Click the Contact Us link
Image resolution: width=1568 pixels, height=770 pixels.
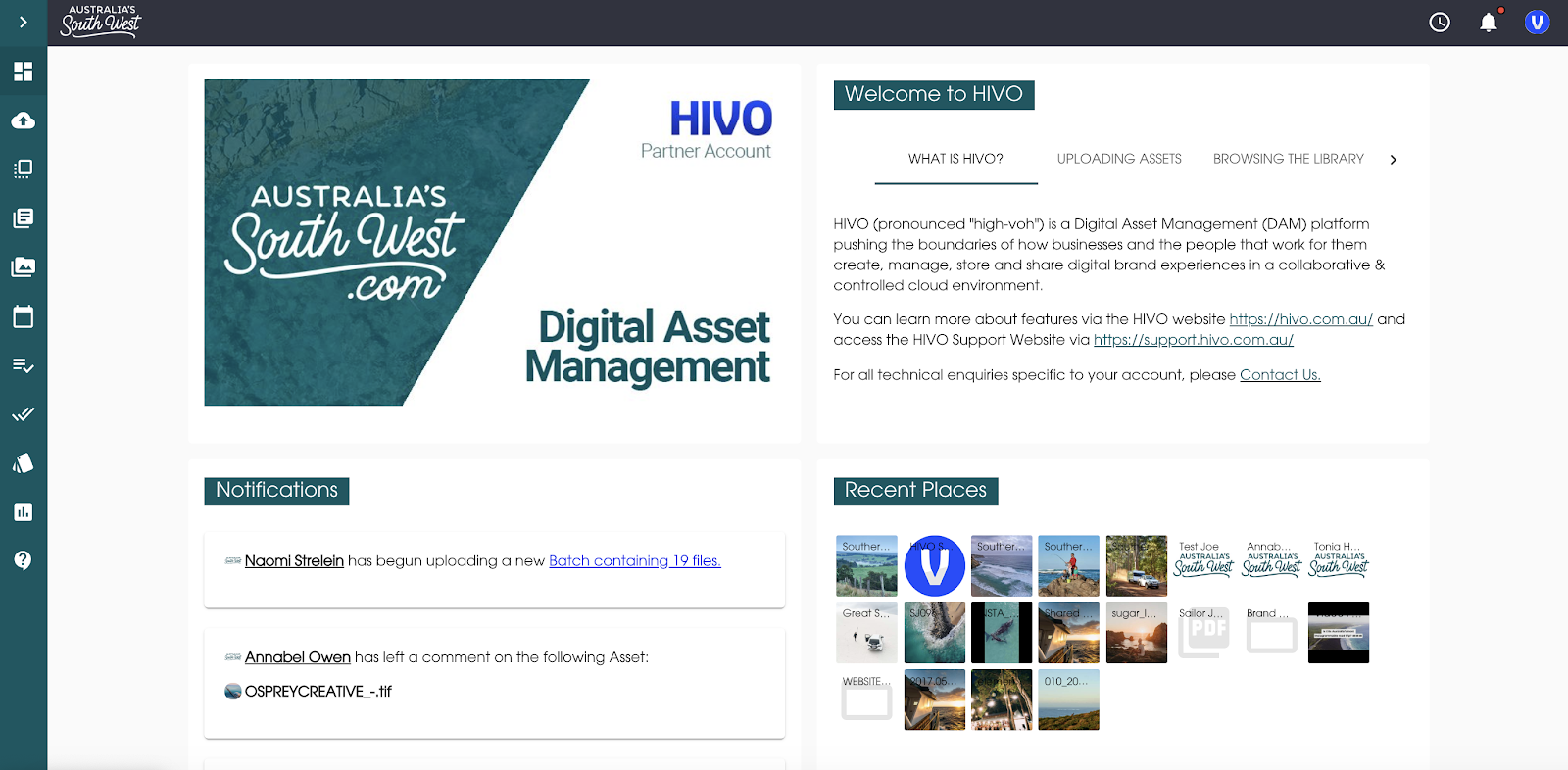1280,375
